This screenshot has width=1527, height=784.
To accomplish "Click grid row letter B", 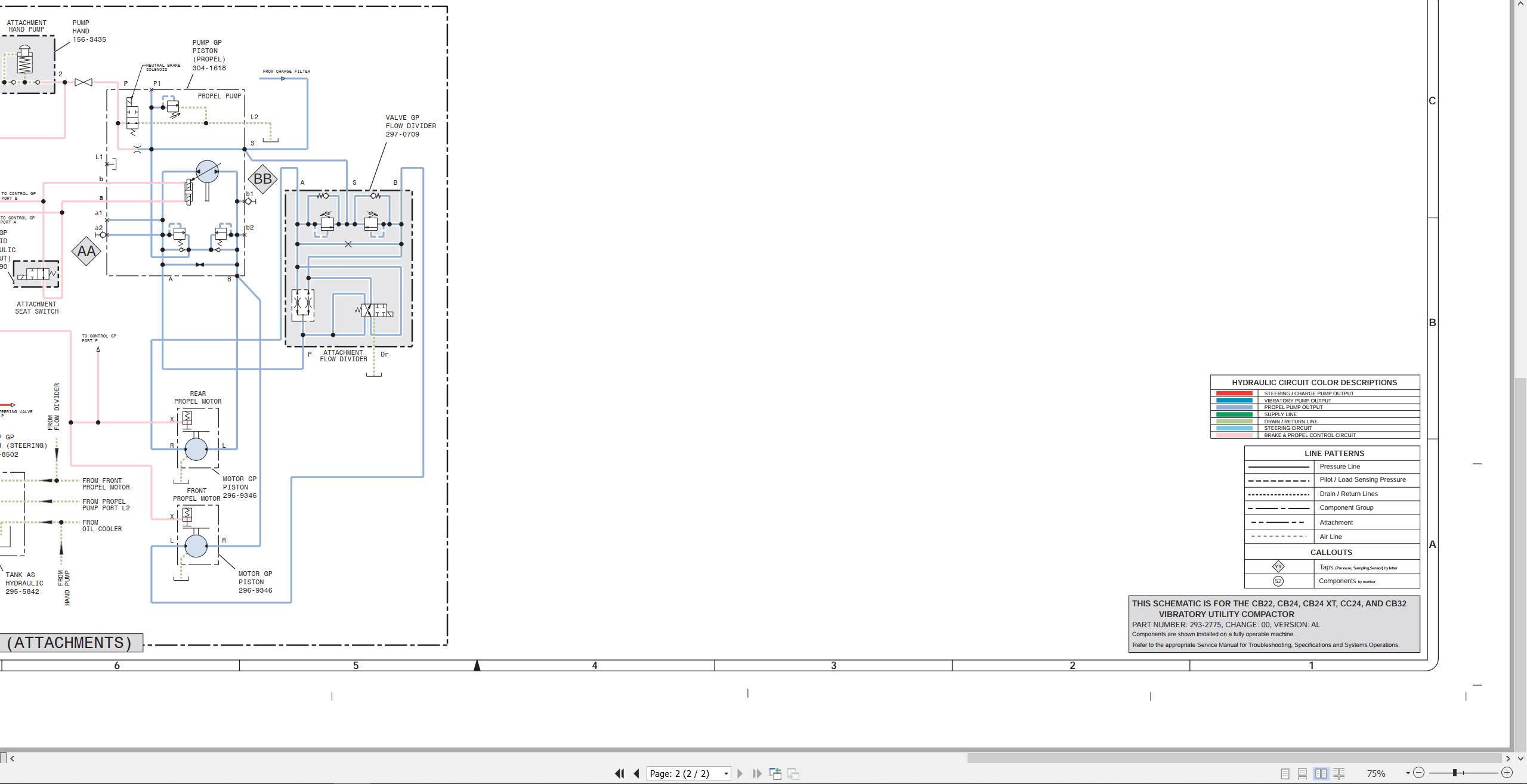I will (x=1433, y=323).
